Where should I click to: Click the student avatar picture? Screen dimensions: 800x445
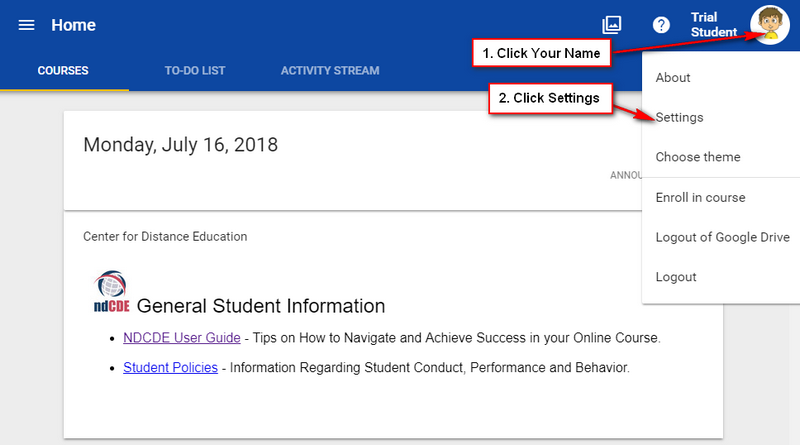pos(769,25)
